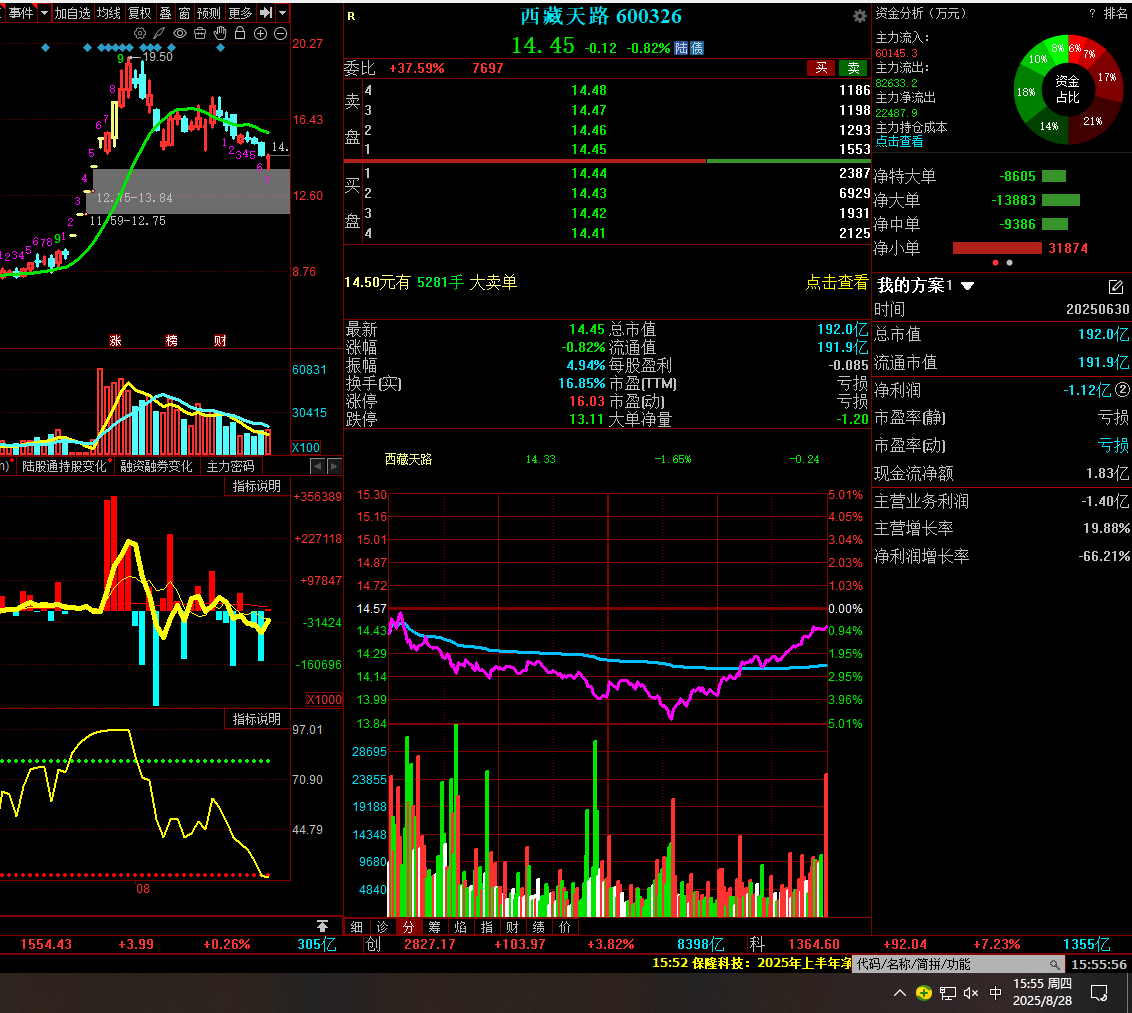Select 焰 tab below intraday chart
This screenshot has width=1132, height=1013.
461,927
